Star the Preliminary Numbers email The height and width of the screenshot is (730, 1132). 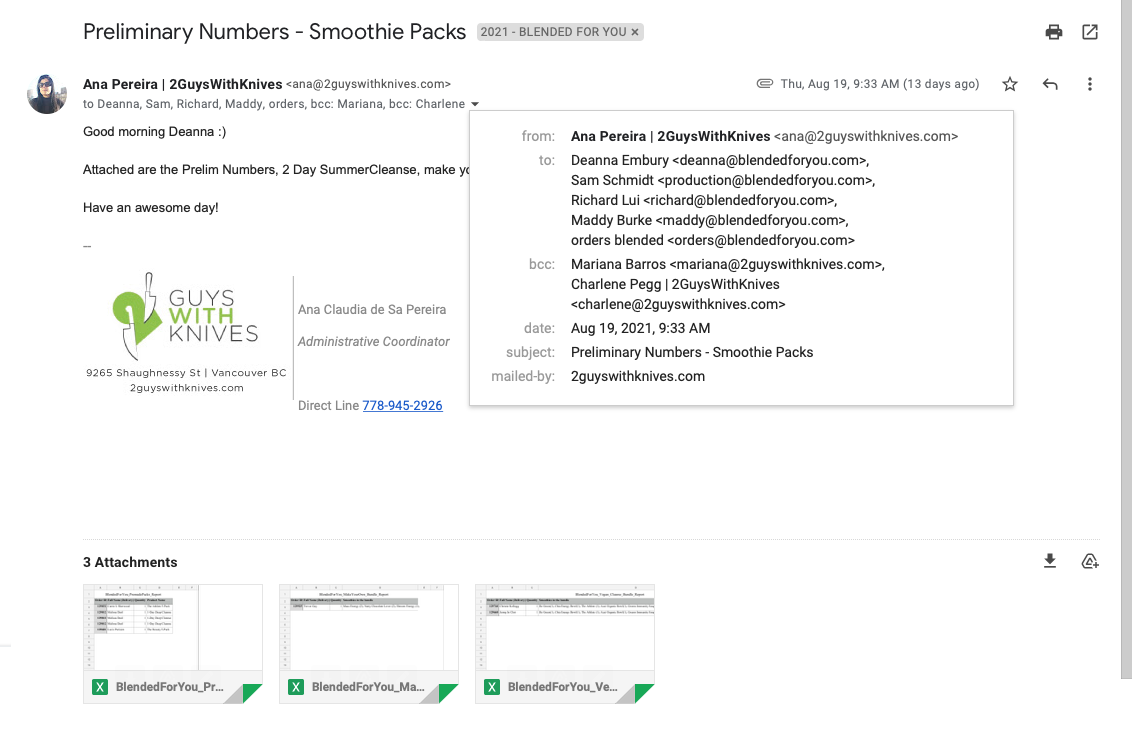[1010, 85]
